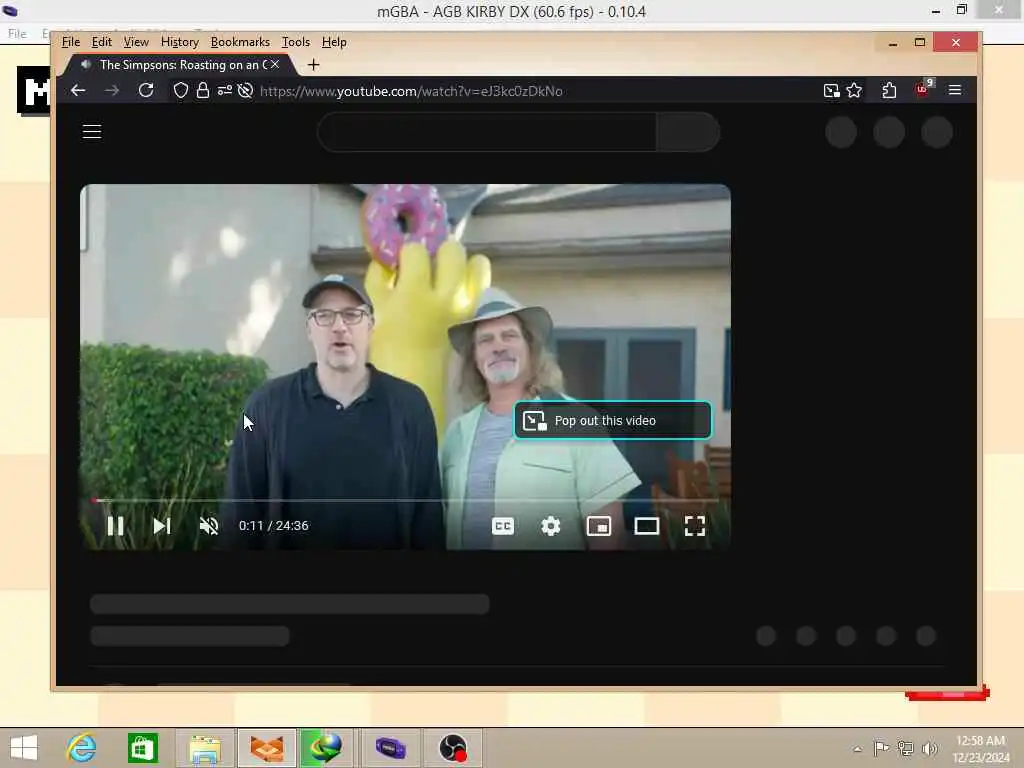Screen dimensions: 1024x768
Task: Bookmark this page with star
Action: [854, 91]
